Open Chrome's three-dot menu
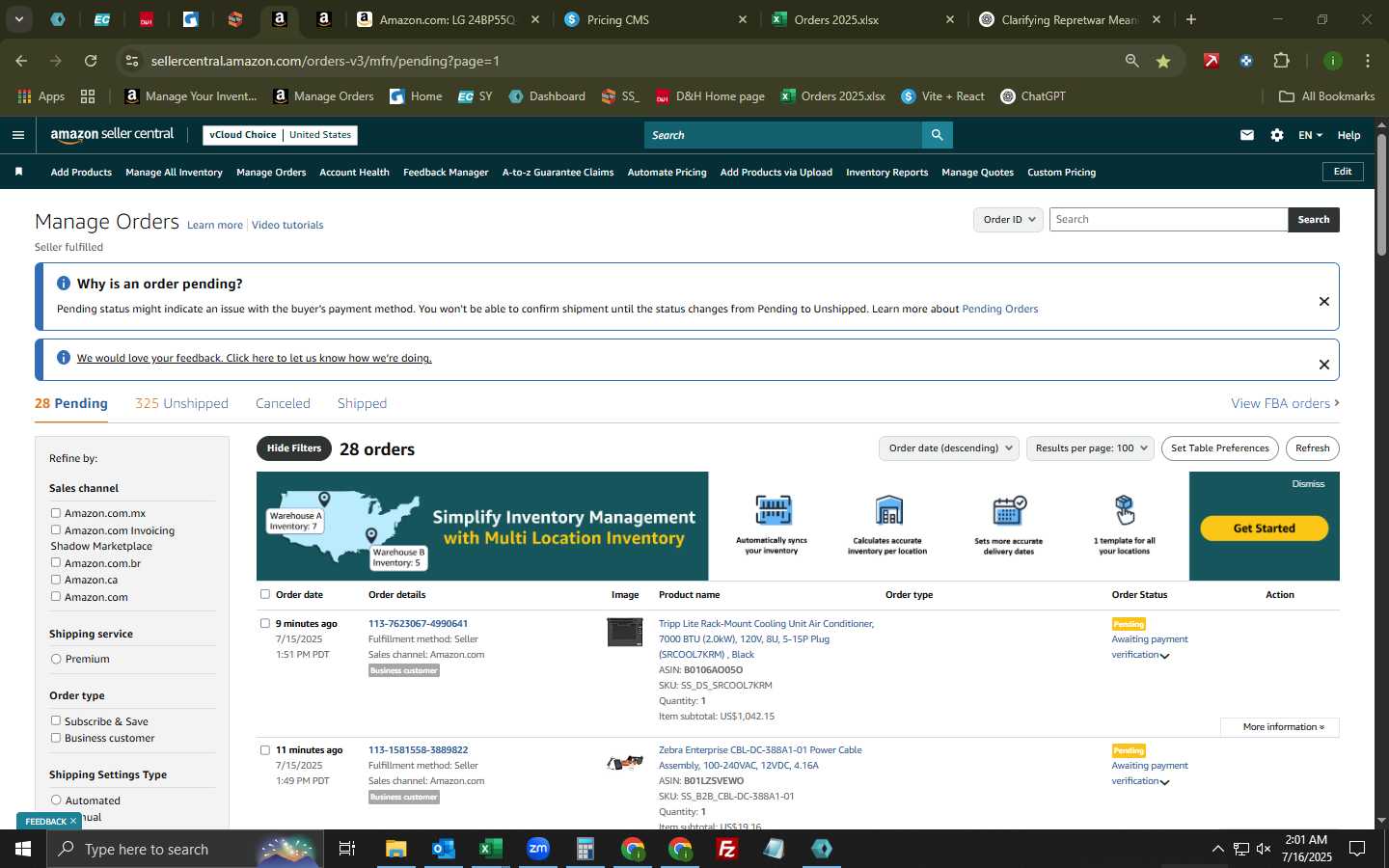Viewport: 1389px width, 868px height. (1368, 61)
